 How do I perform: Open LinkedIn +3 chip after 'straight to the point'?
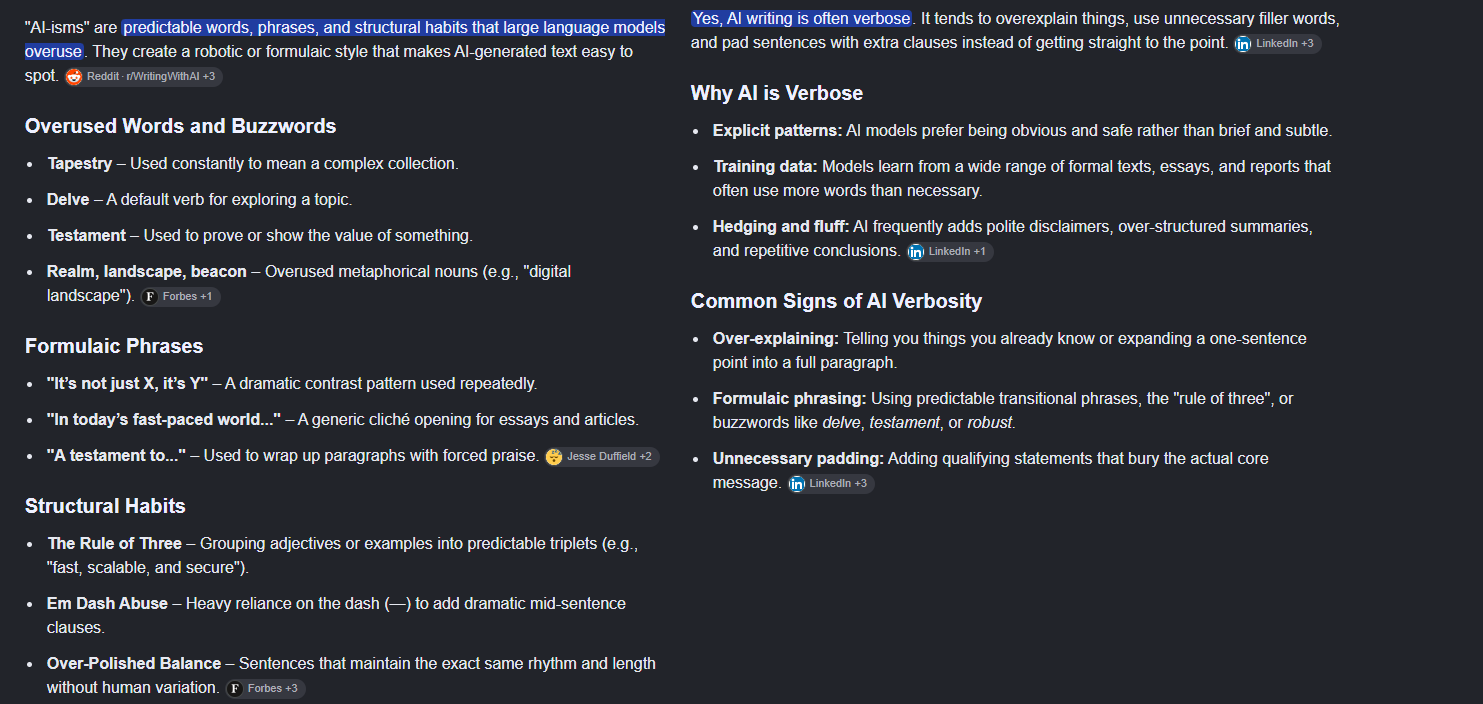click(x=1277, y=44)
